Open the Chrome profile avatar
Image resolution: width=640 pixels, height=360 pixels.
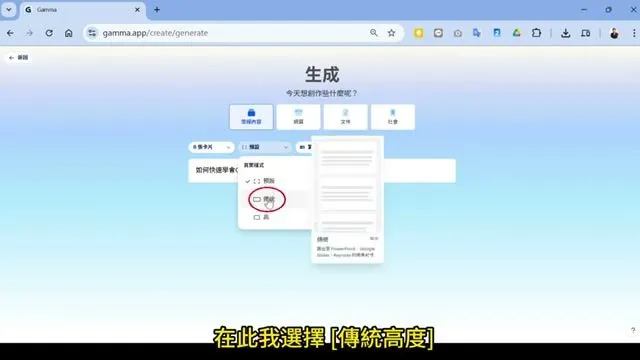pyautogui.click(x=614, y=33)
